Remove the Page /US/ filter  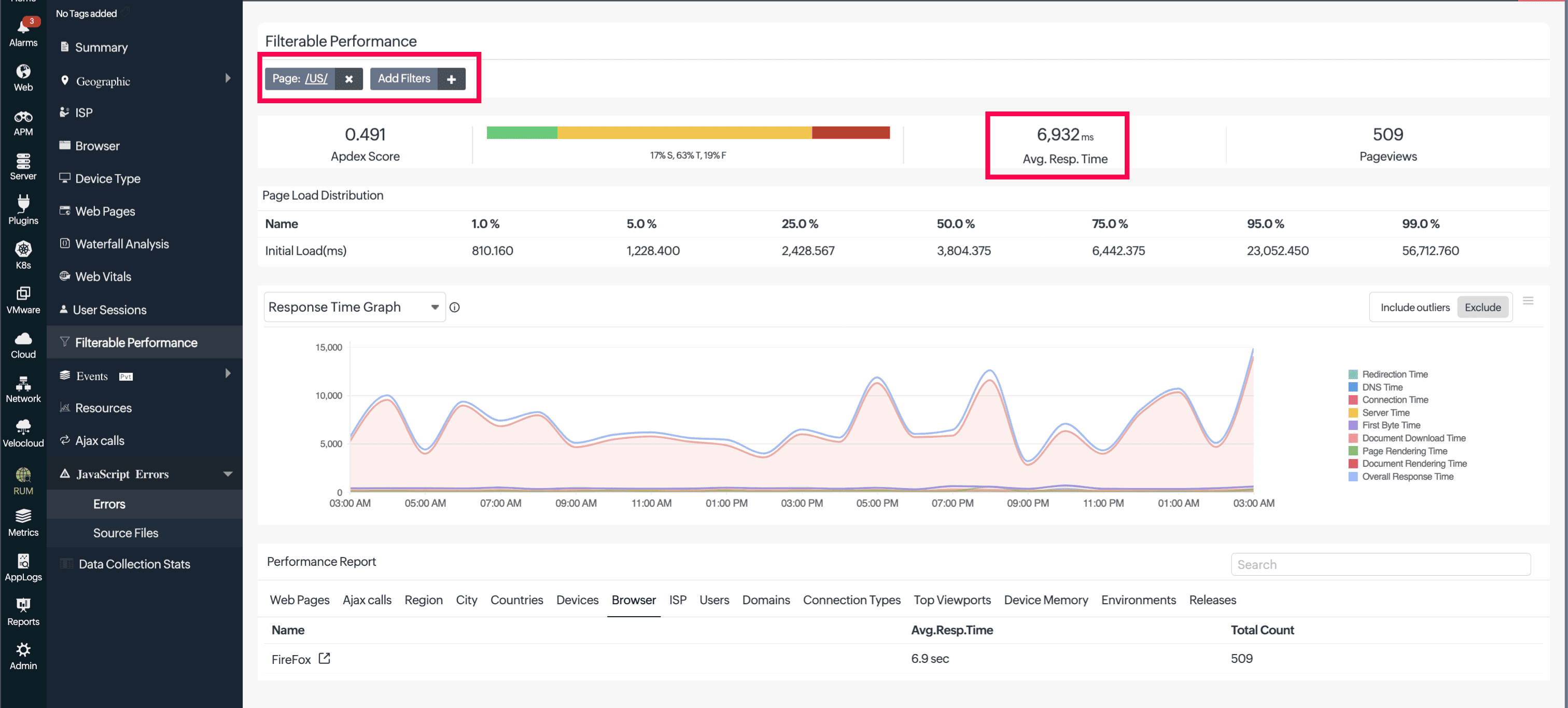click(349, 79)
